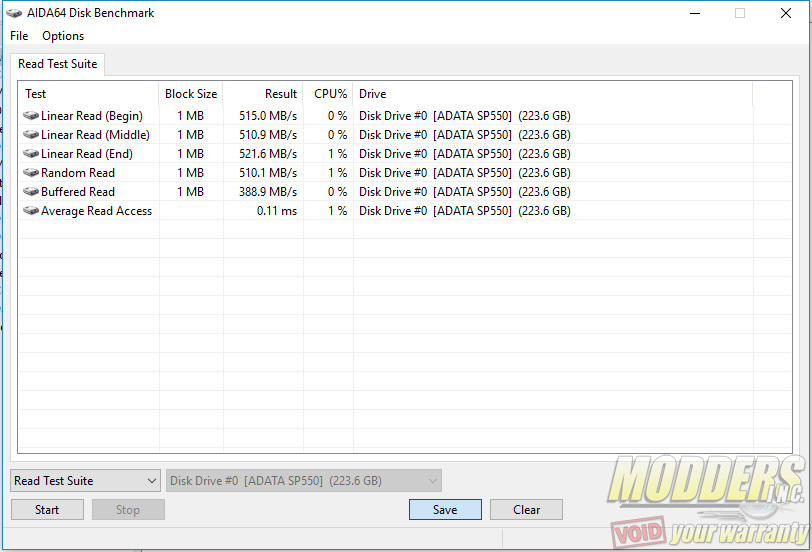Click the Random Read drive name cell

pos(465,172)
